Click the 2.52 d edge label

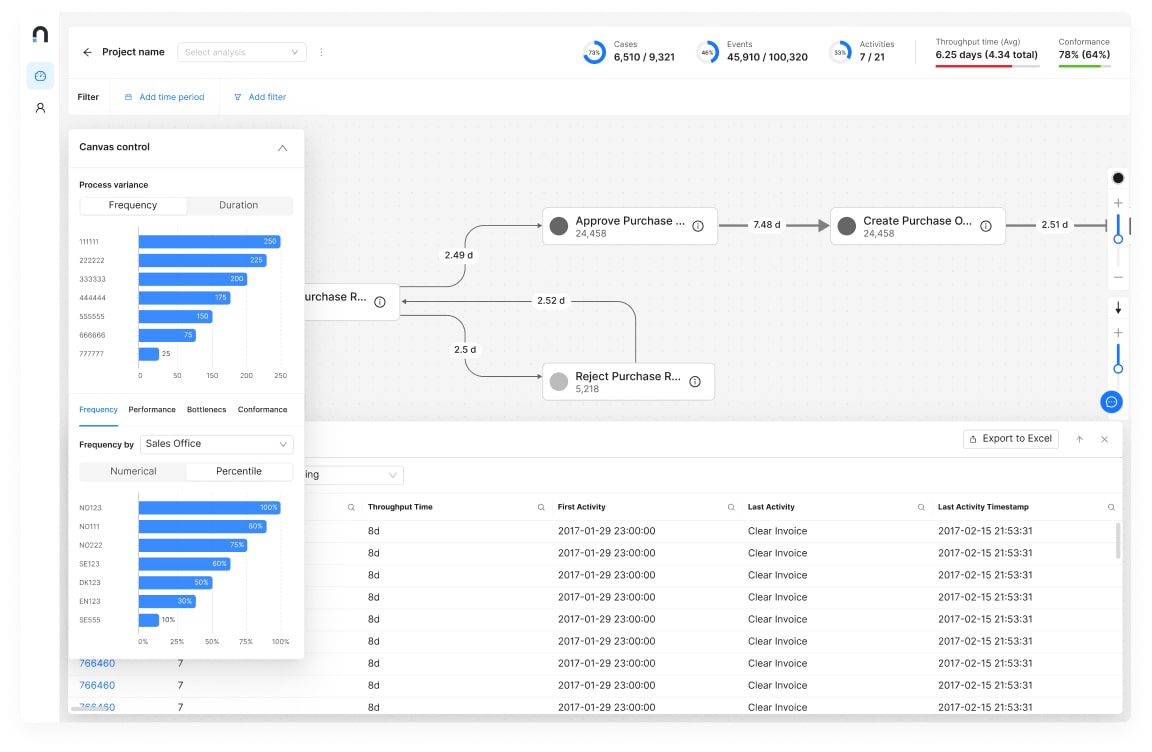pos(551,301)
